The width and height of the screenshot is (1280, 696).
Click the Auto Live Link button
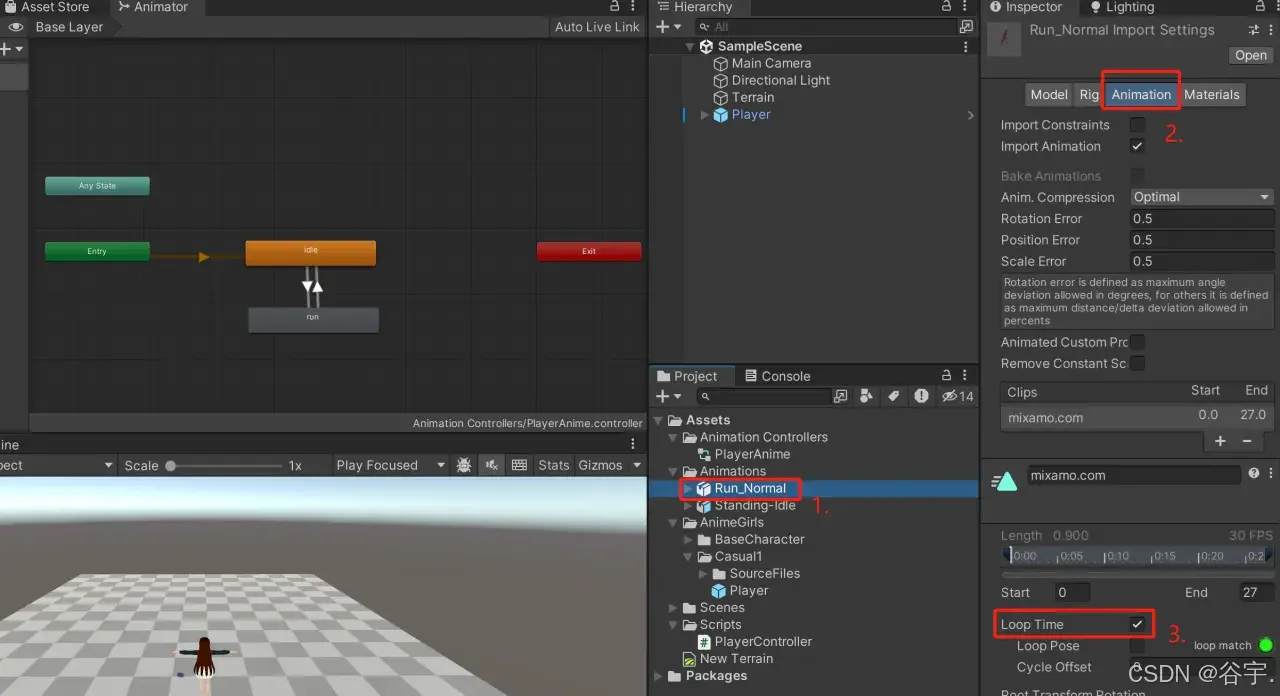tap(597, 27)
